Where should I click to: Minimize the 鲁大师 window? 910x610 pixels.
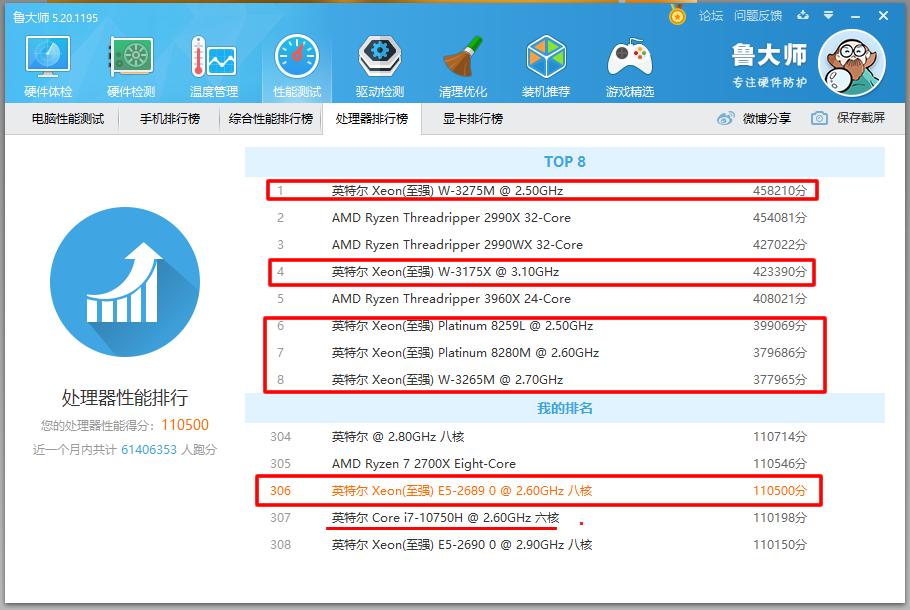[x=855, y=16]
